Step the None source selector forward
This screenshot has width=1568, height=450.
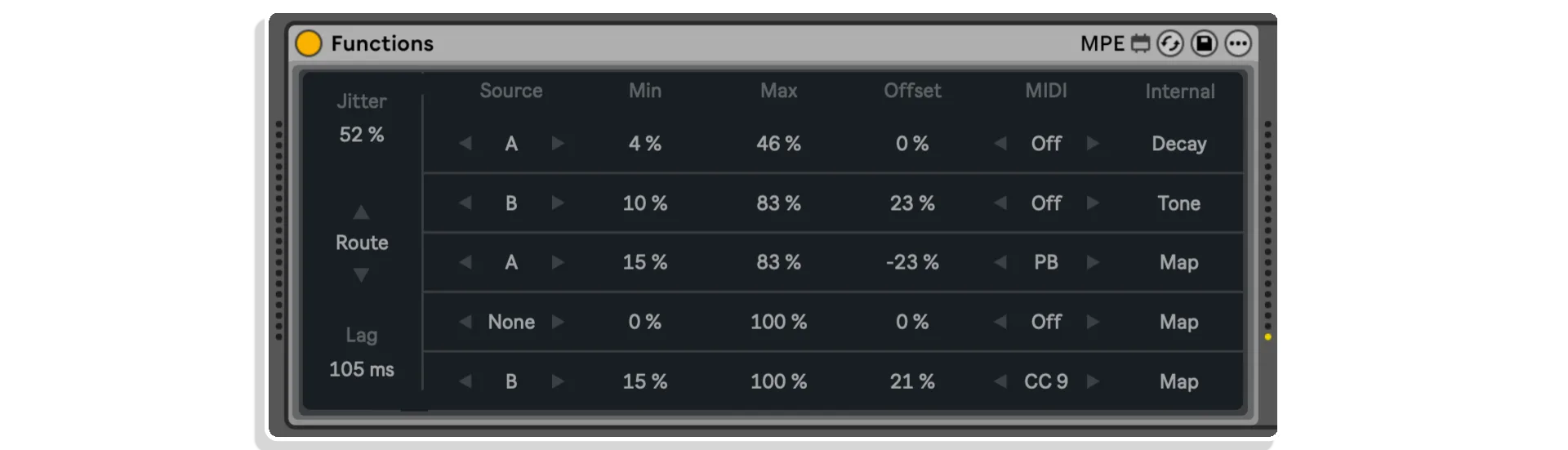(x=558, y=322)
